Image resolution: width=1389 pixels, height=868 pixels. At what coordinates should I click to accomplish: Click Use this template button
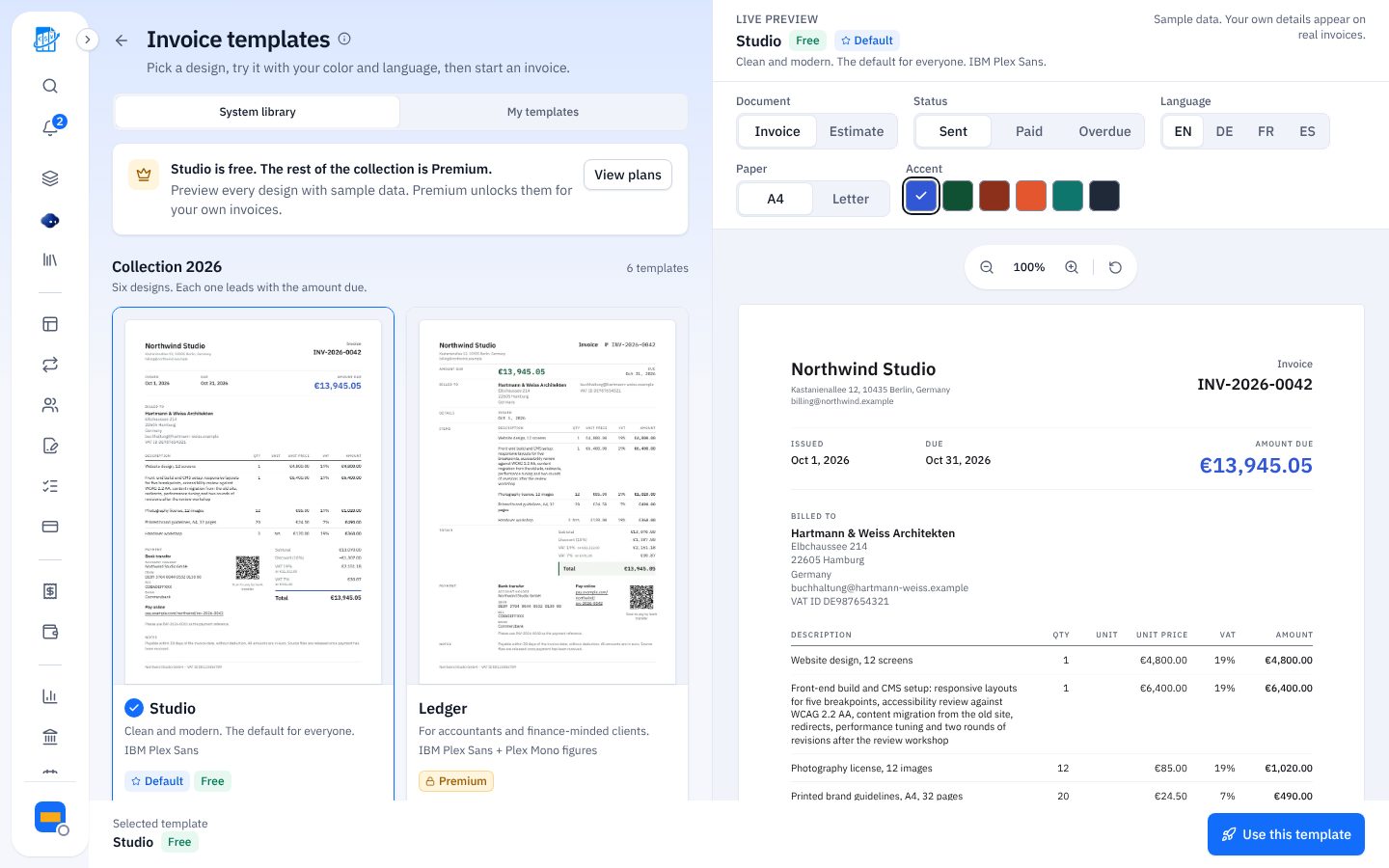tap(1286, 834)
